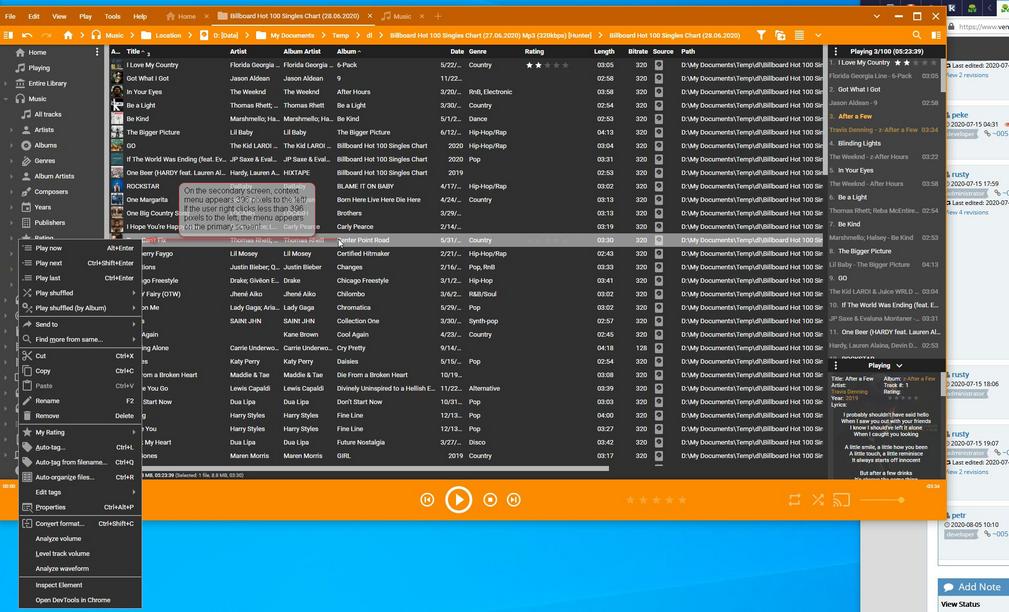
Task: Choose Play next from the context menu
Action: pyautogui.click(x=50, y=263)
